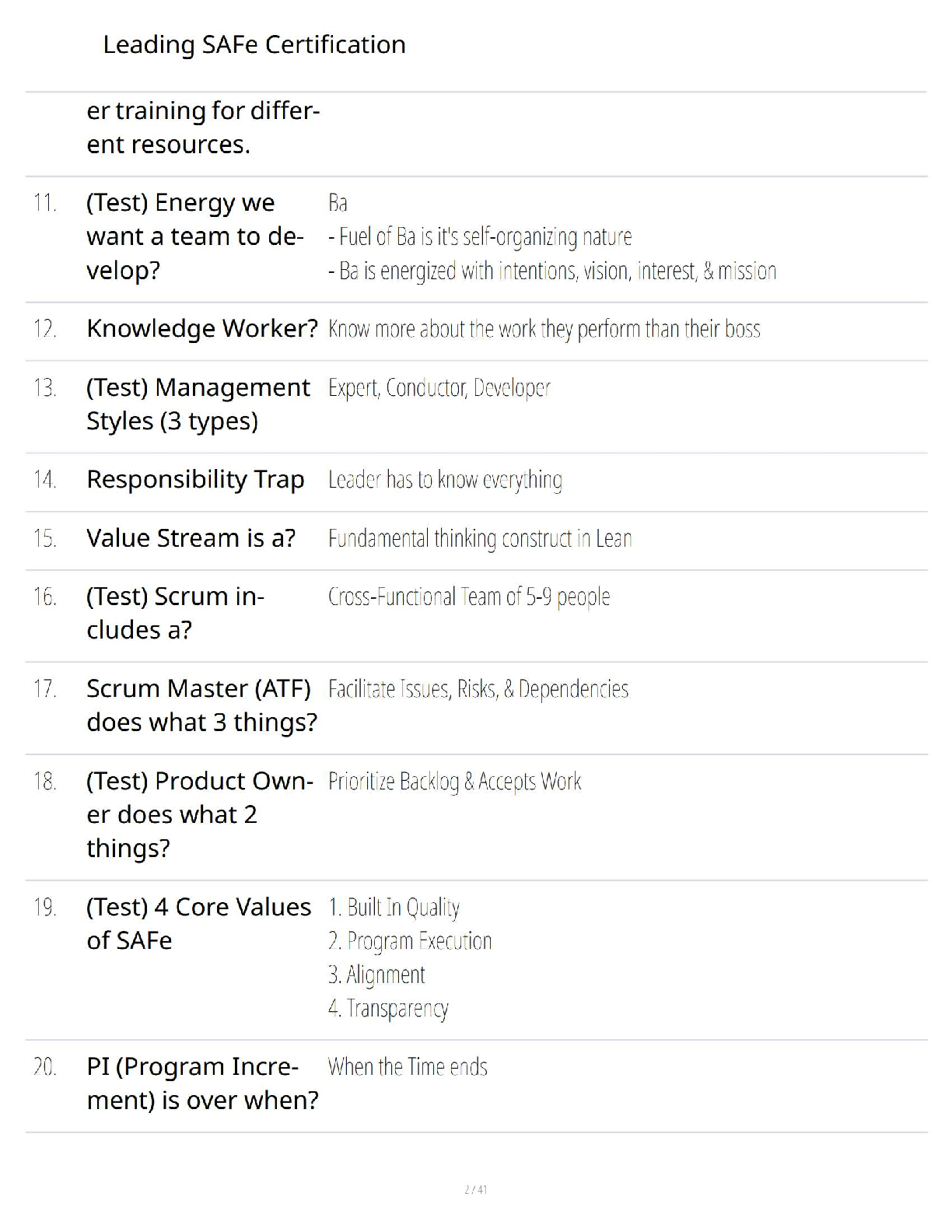Click the page number 2 / 41
Viewport: 952px width, 1232px height.
point(475,1189)
